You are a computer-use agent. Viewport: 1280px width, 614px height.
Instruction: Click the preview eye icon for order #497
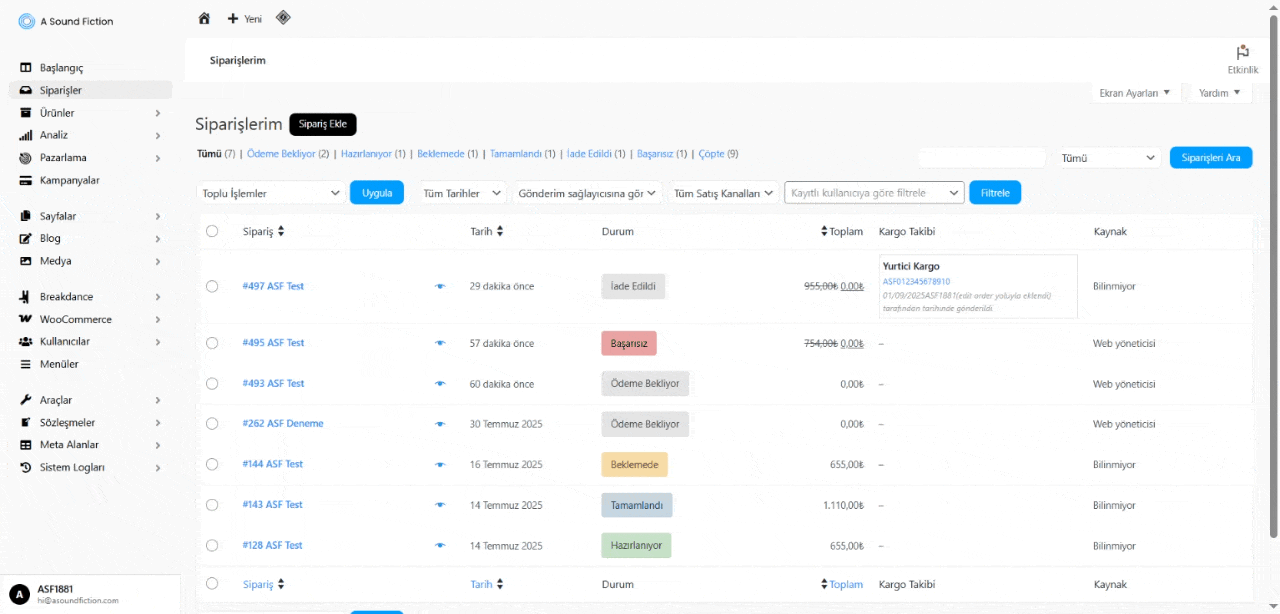point(440,287)
